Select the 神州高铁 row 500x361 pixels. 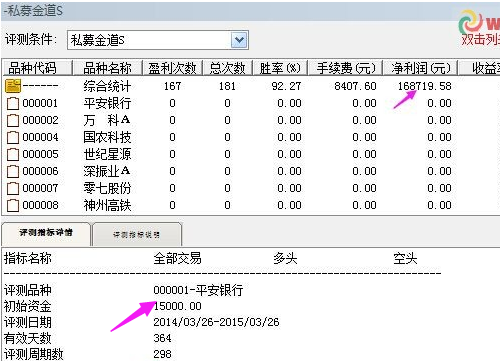107,205
